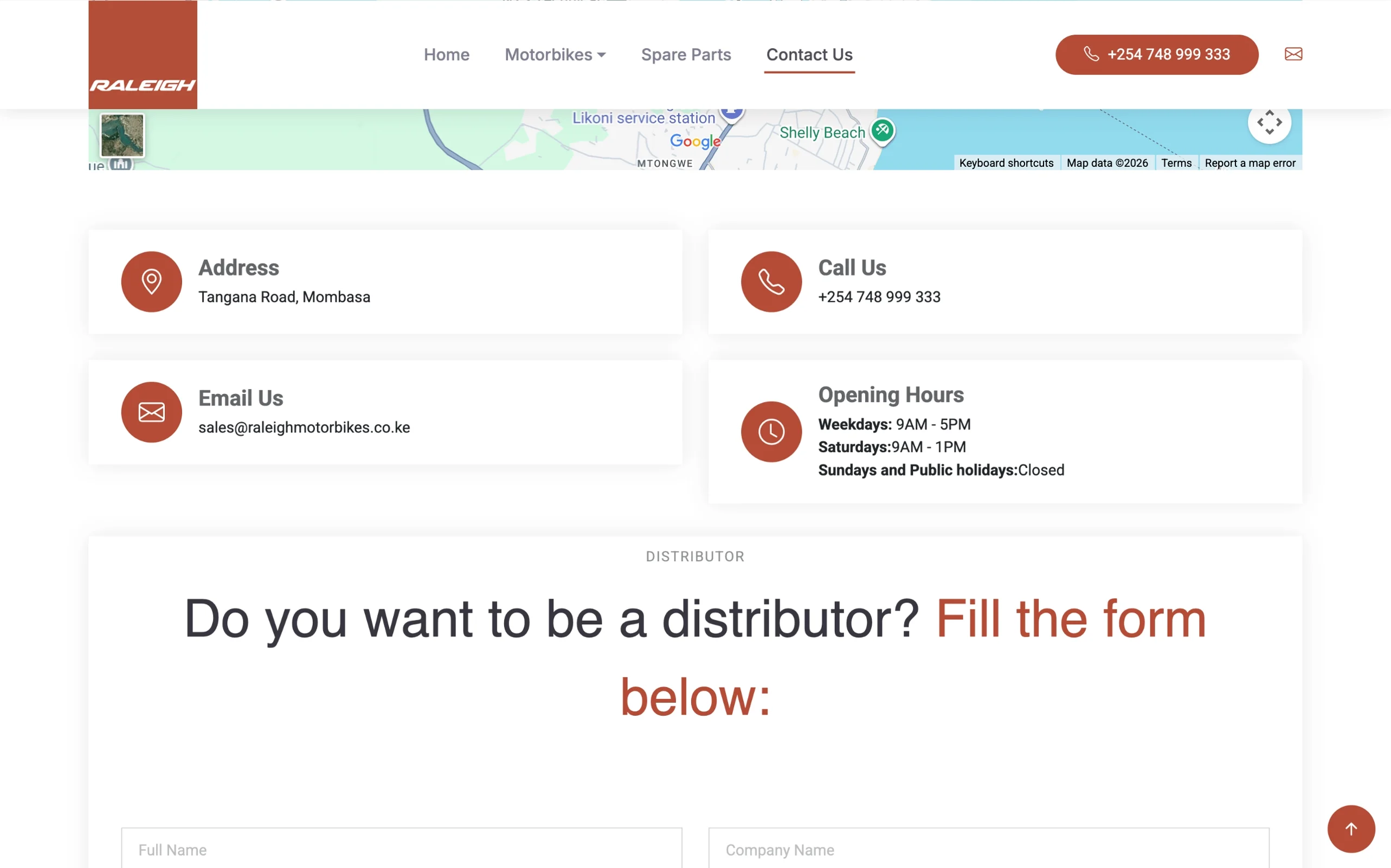Open map Keyboard shortcuts
1391x868 pixels.
(1006, 163)
